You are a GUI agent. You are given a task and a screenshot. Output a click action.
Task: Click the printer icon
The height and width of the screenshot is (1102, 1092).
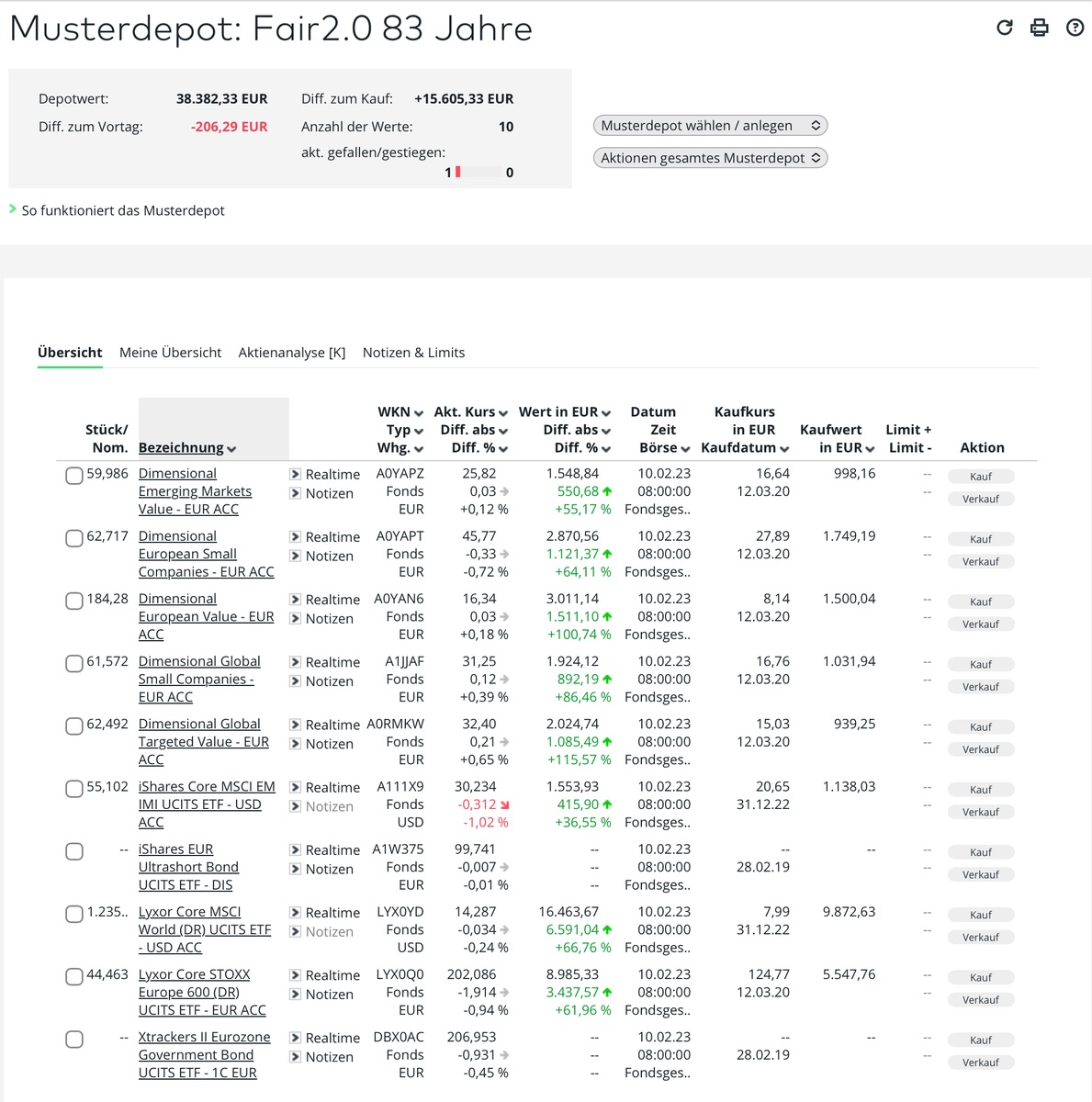coord(1040,28)
